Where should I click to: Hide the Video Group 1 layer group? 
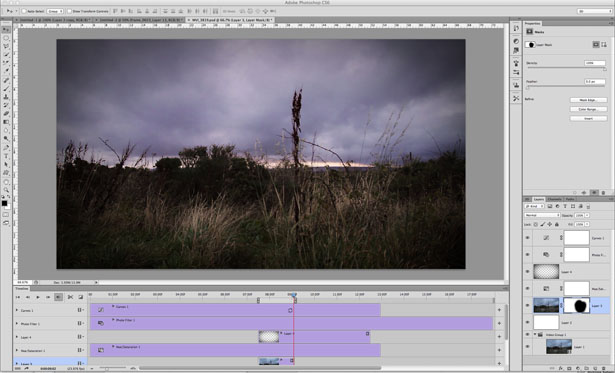click(x=528, y=335)
